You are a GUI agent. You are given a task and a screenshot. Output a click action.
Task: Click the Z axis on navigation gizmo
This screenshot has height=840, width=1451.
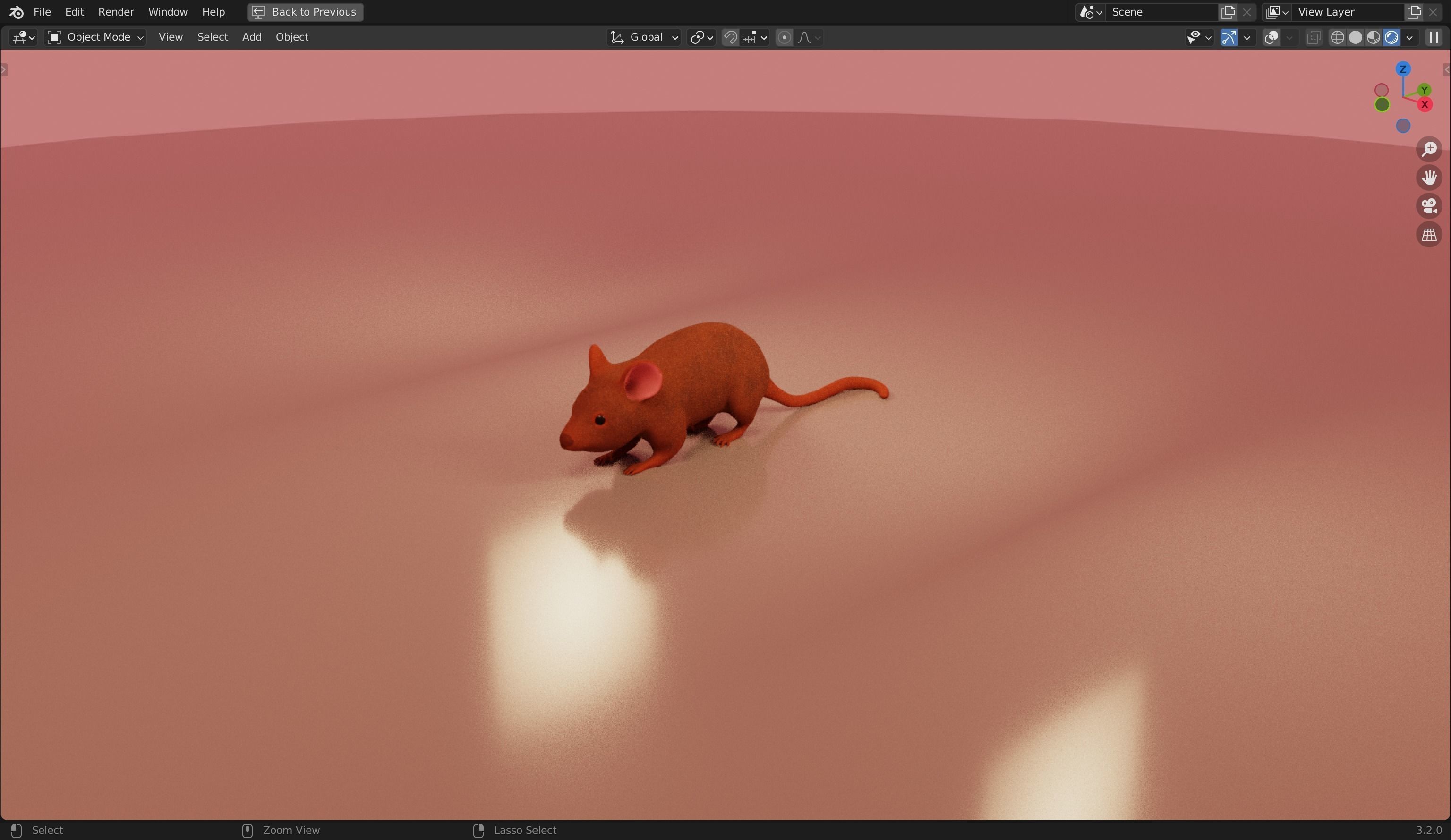point(1403,69)
